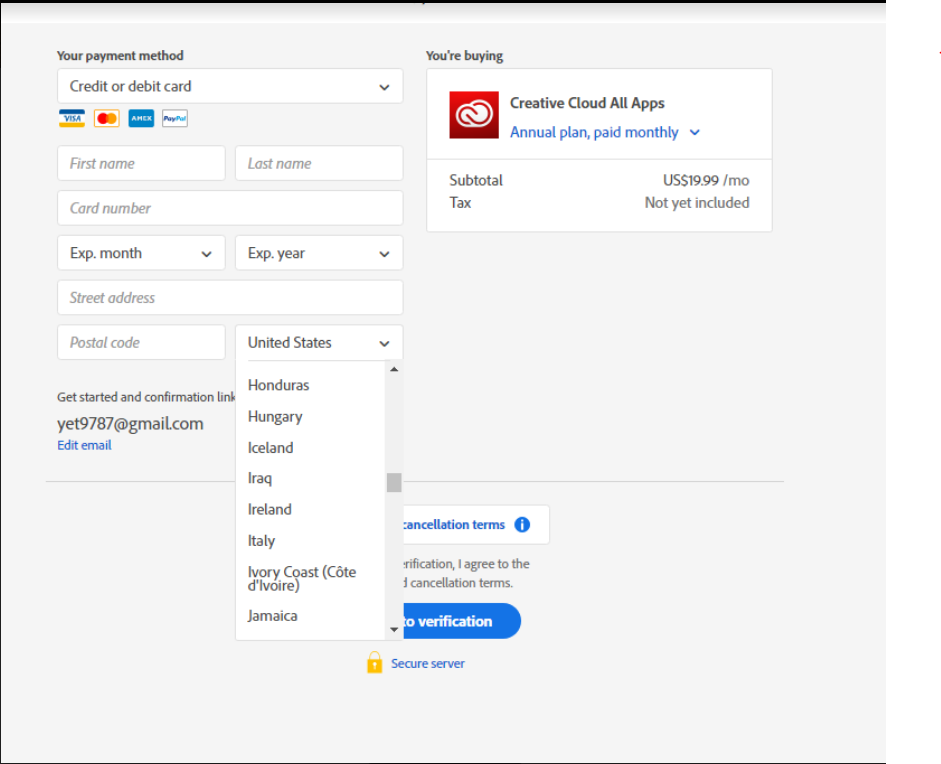Select Ivory Coast (Côte d'Ivoire) option
941x764 pixels.
coord(302,579)
